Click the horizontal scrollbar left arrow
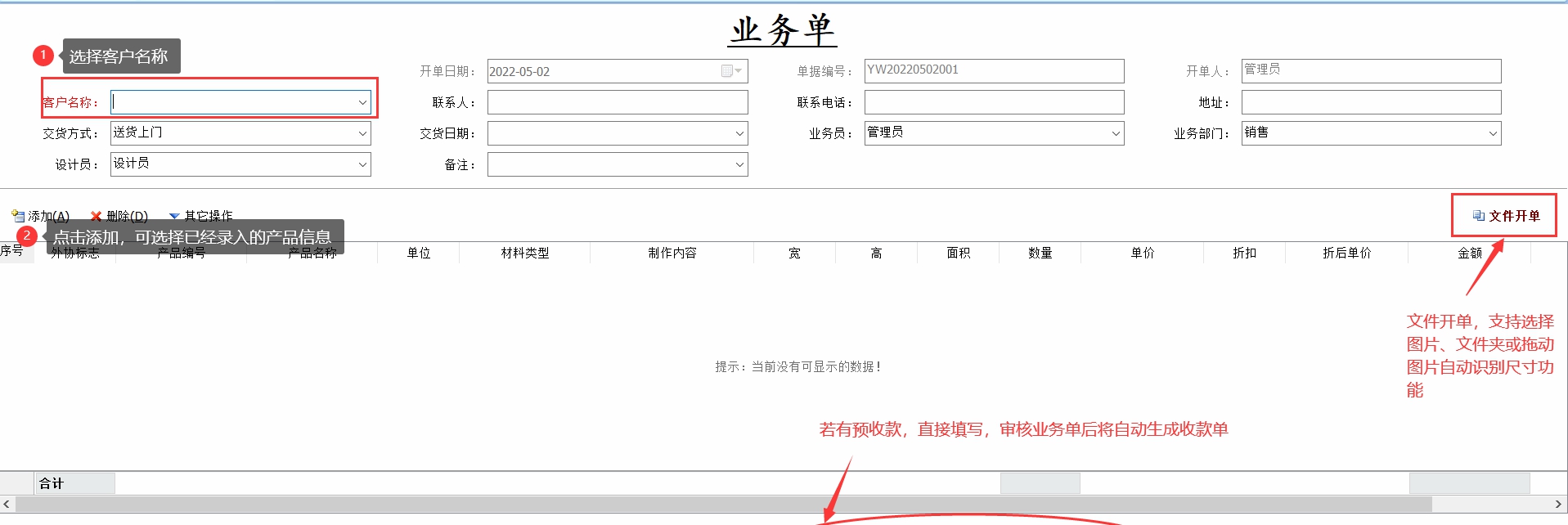The height and width of the screenshot is (525, 1568). coord(7,504)
